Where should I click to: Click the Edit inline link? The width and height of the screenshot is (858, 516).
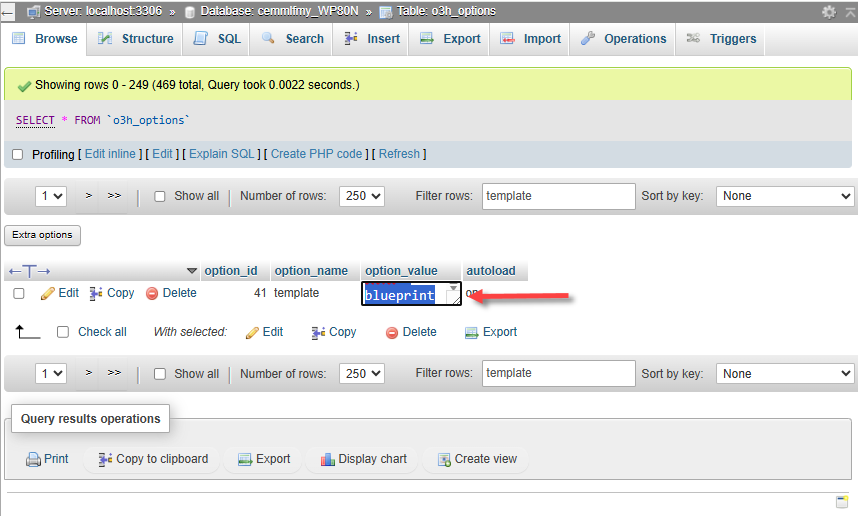point(110,154)
